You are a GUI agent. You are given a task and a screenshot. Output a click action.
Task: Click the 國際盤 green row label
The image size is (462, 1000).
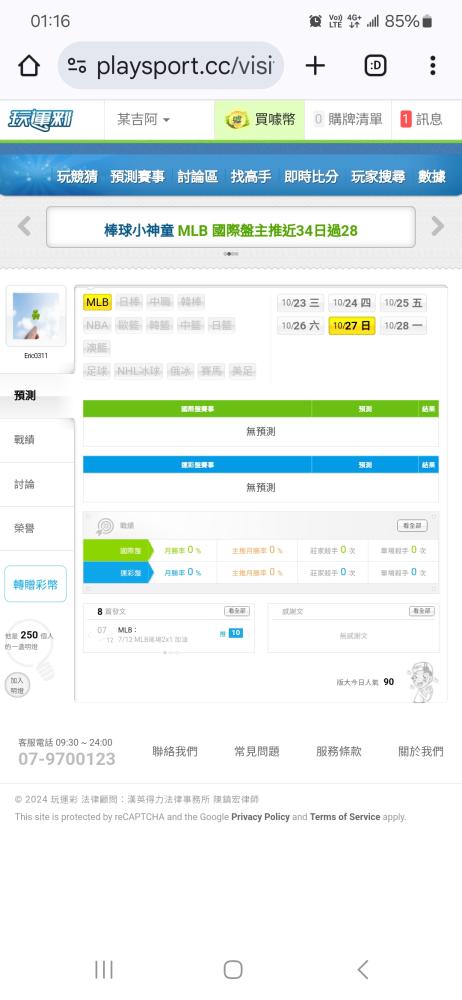point(119,550)
